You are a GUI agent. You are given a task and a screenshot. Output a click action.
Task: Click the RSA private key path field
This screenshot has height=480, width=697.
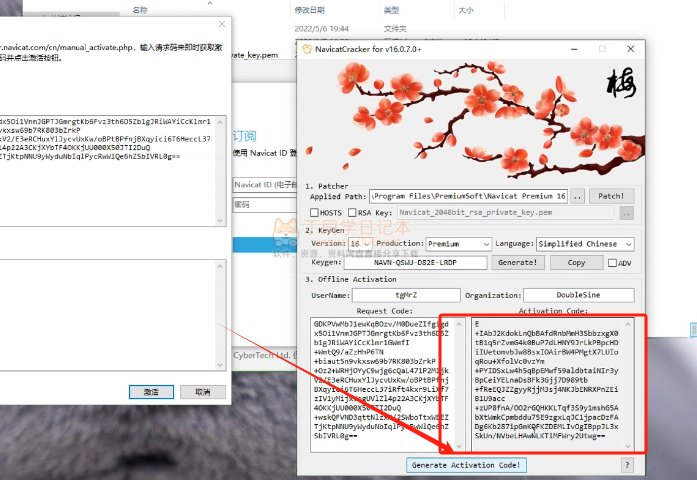click(505, 212)
